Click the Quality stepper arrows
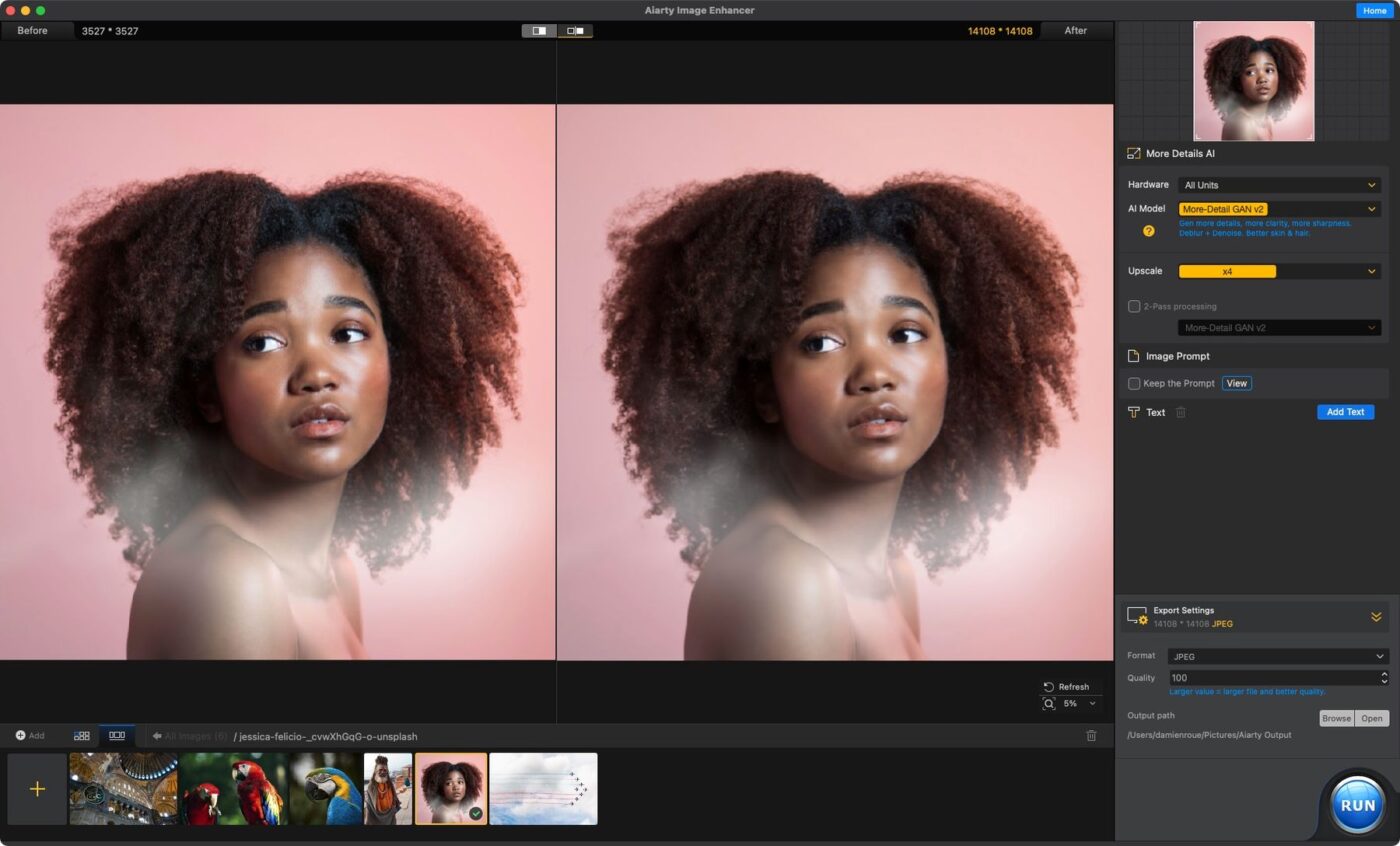1400x846 pixels. pyautogui.click(x=1384, y=678)
